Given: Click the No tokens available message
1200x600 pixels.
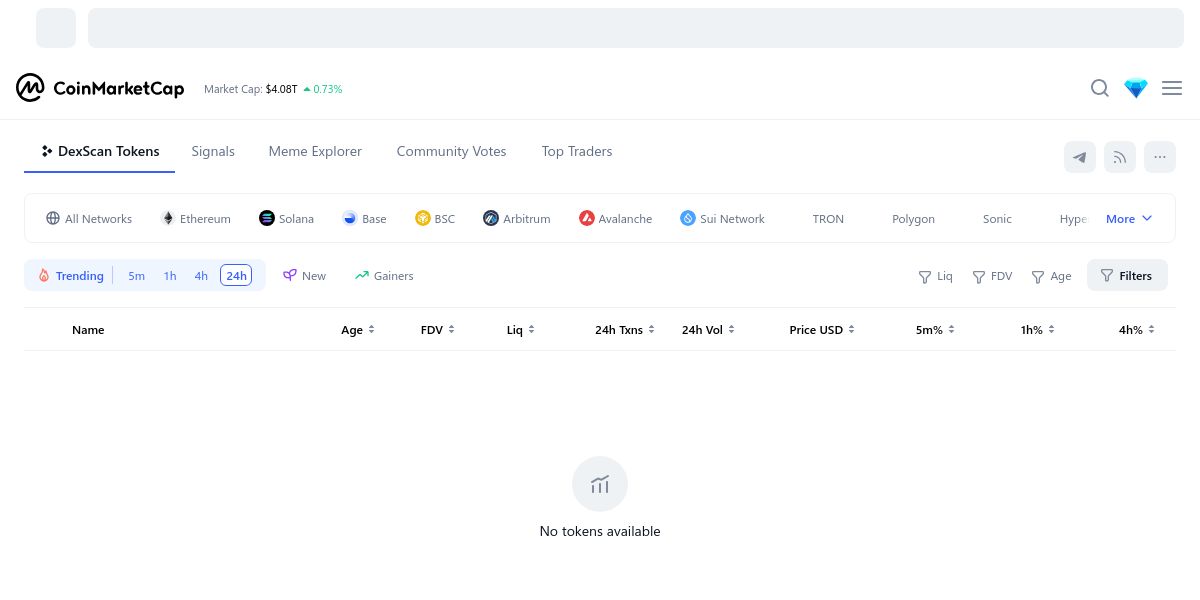Looking at the screenshot, I should point(600,531).
